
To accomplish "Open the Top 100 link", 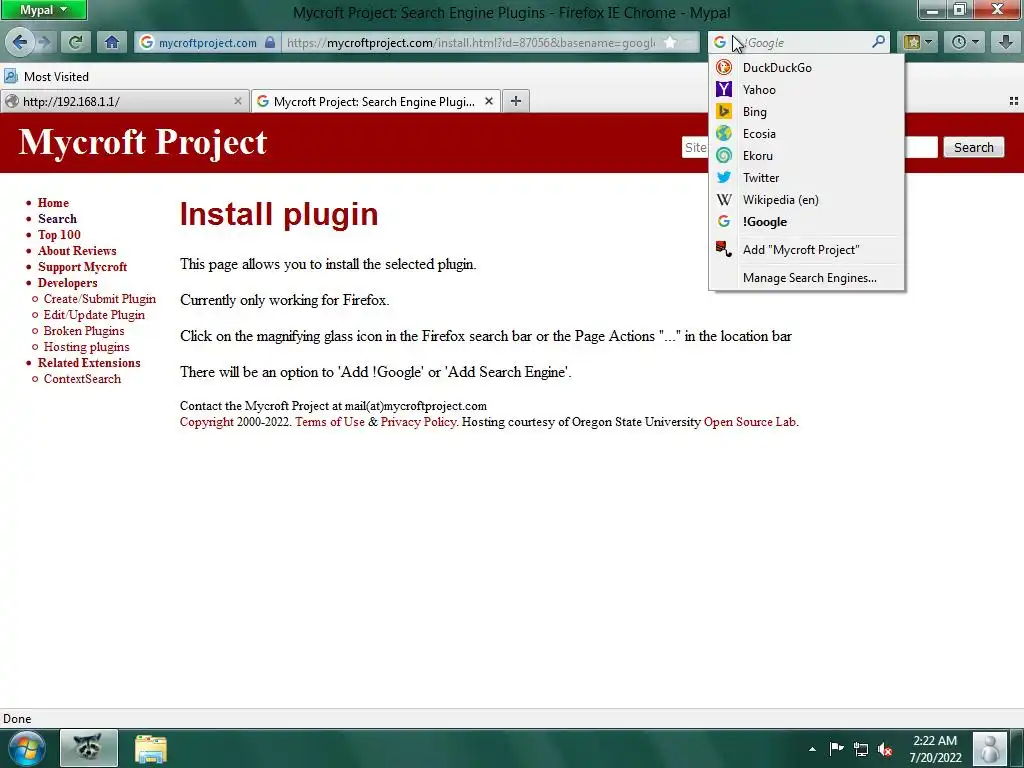I will click(x=59, y=234).
